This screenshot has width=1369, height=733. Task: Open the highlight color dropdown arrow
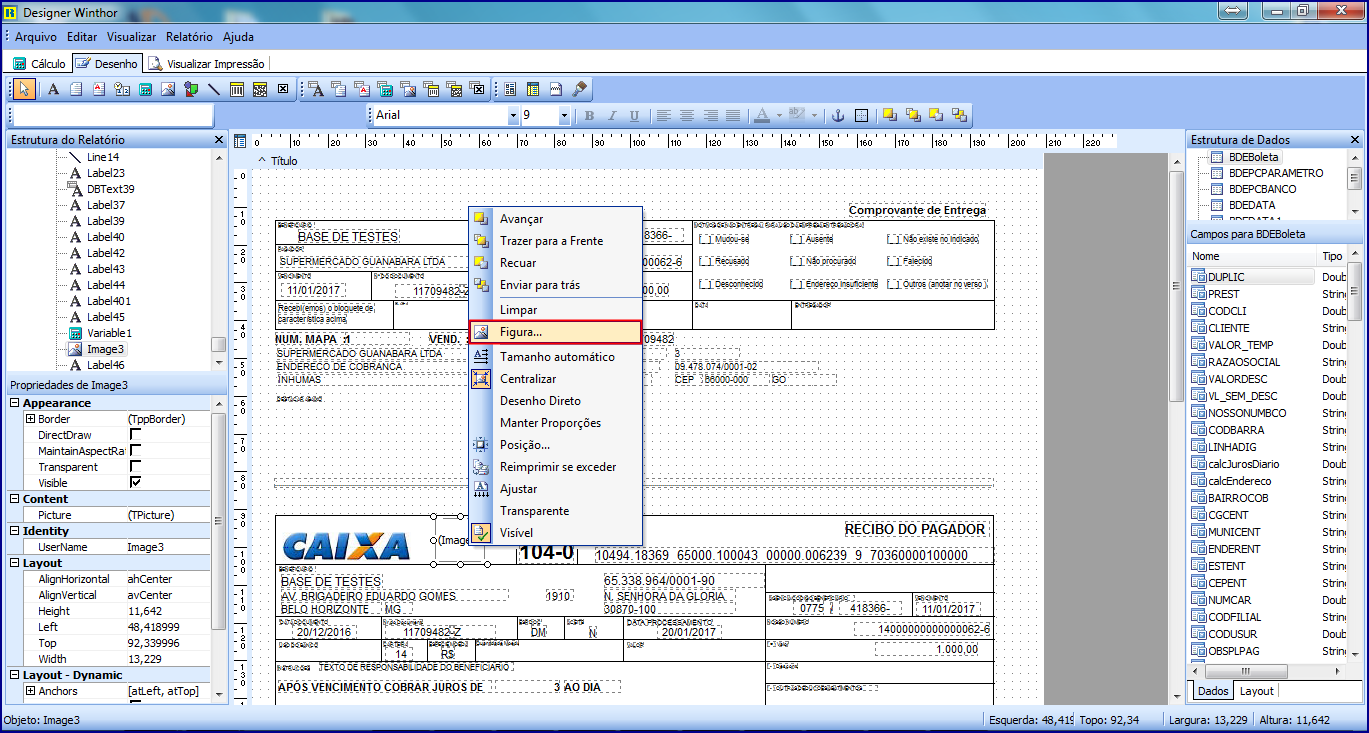[x=814, y=115]
